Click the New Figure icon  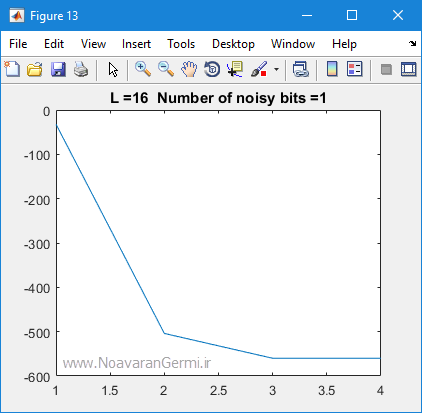(x=12, y=69)
